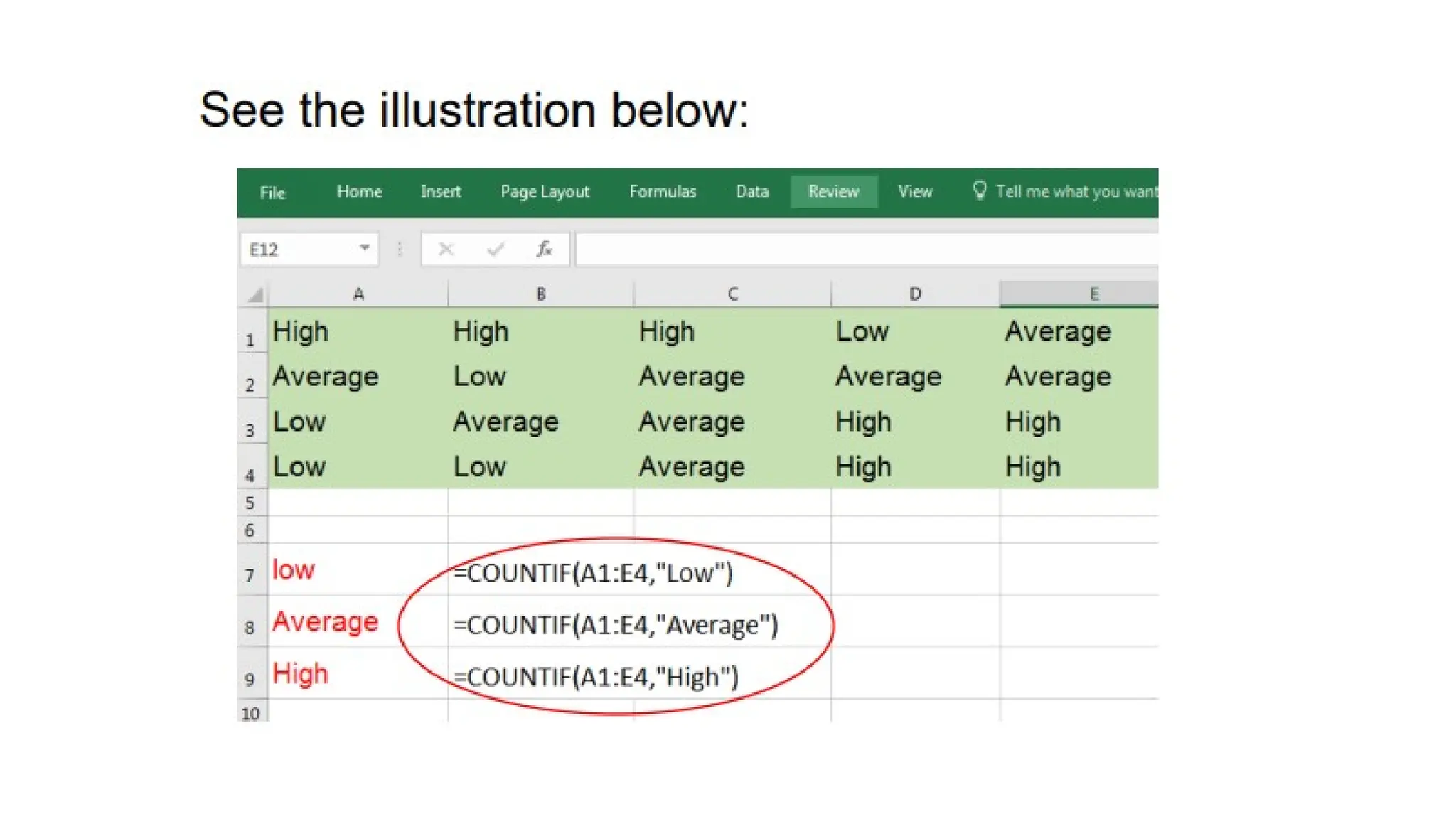Switch to the Formulas tab
The image size is (1456, 819).
coord(662,191)
